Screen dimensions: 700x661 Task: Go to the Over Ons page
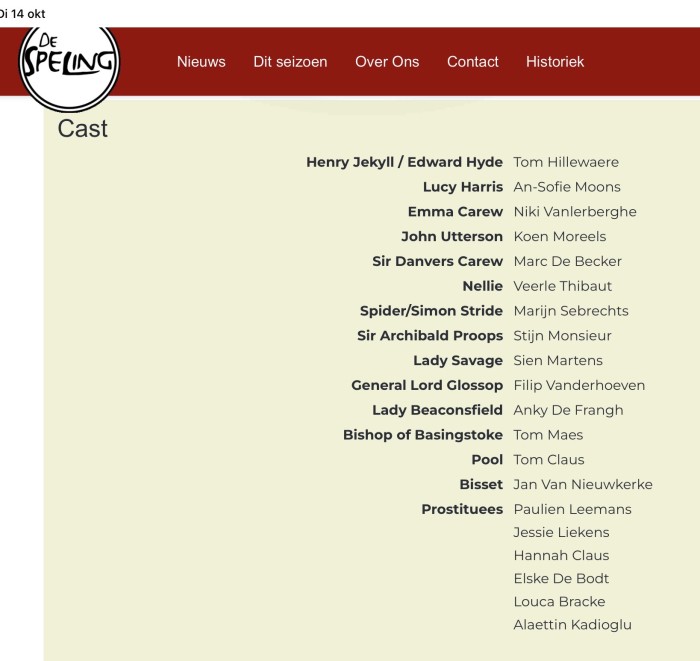pyautogui.click(x=387, y=62)
